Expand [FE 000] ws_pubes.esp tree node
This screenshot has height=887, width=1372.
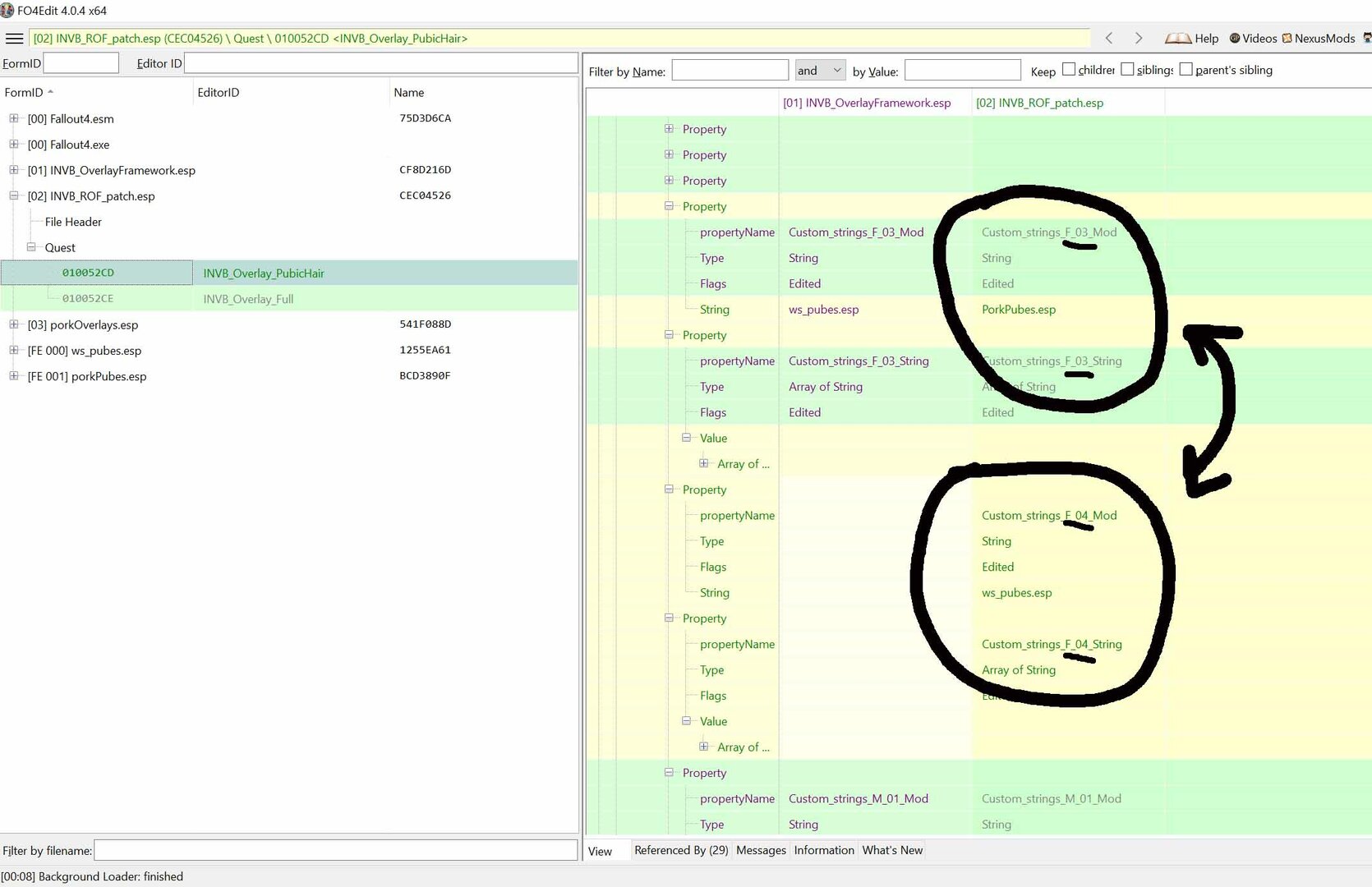click(x=14, y=350)
